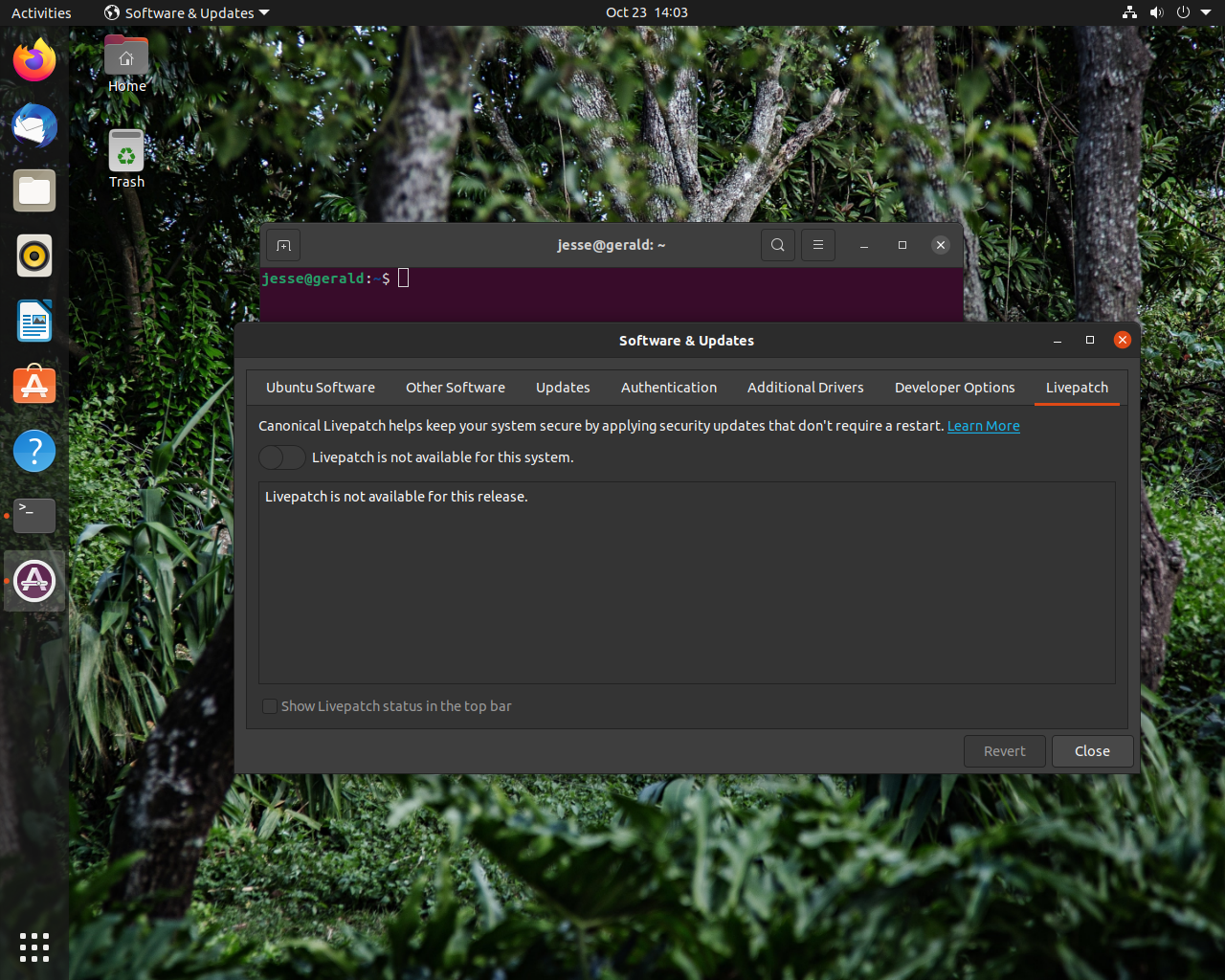The image size is (1225, 980).
Task: Click the Close button
Action: 1092,751
